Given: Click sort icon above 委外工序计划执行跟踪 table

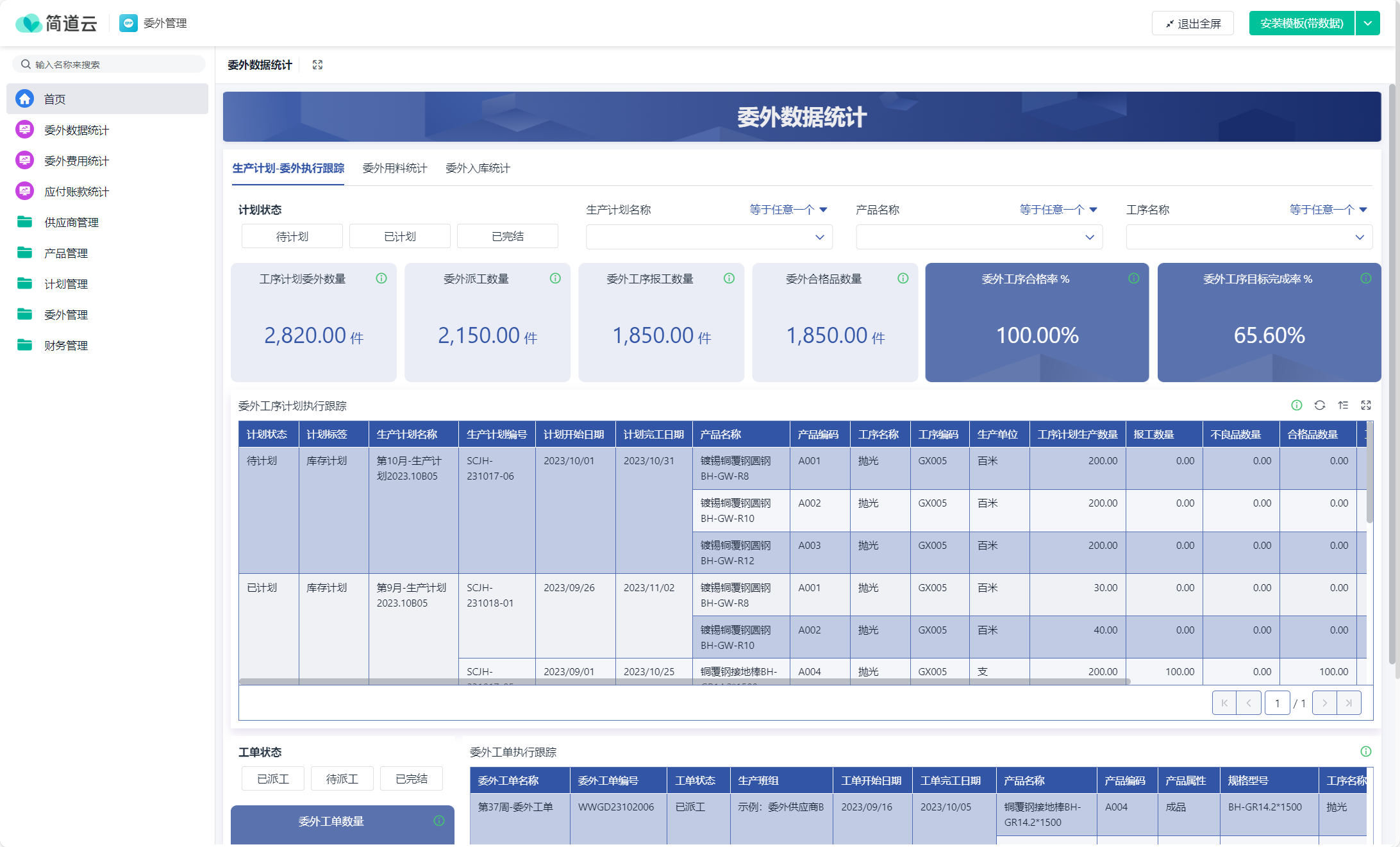Looking at the screenshot, I should 1343,405.
